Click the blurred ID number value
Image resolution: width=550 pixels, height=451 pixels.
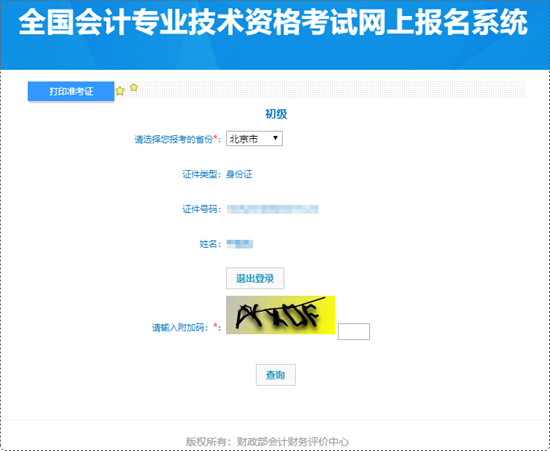pyautogui.click(x=273, y=209)
